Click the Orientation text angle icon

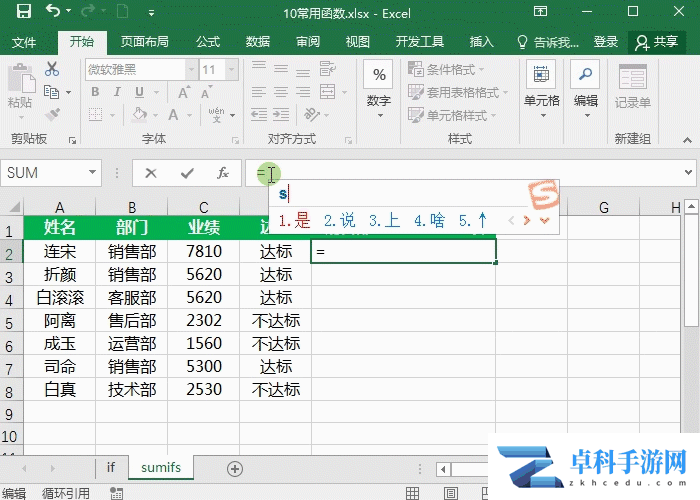point(312,115)
